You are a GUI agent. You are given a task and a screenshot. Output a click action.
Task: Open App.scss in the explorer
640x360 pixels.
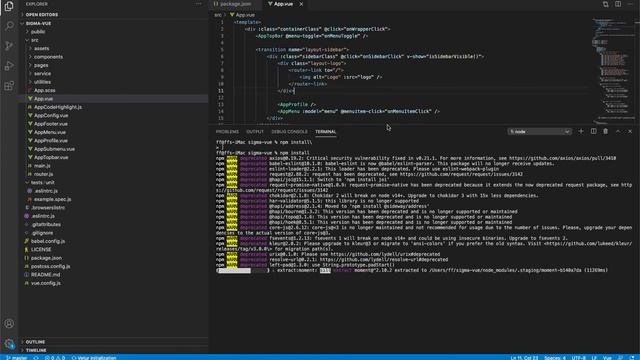point(44,90)
